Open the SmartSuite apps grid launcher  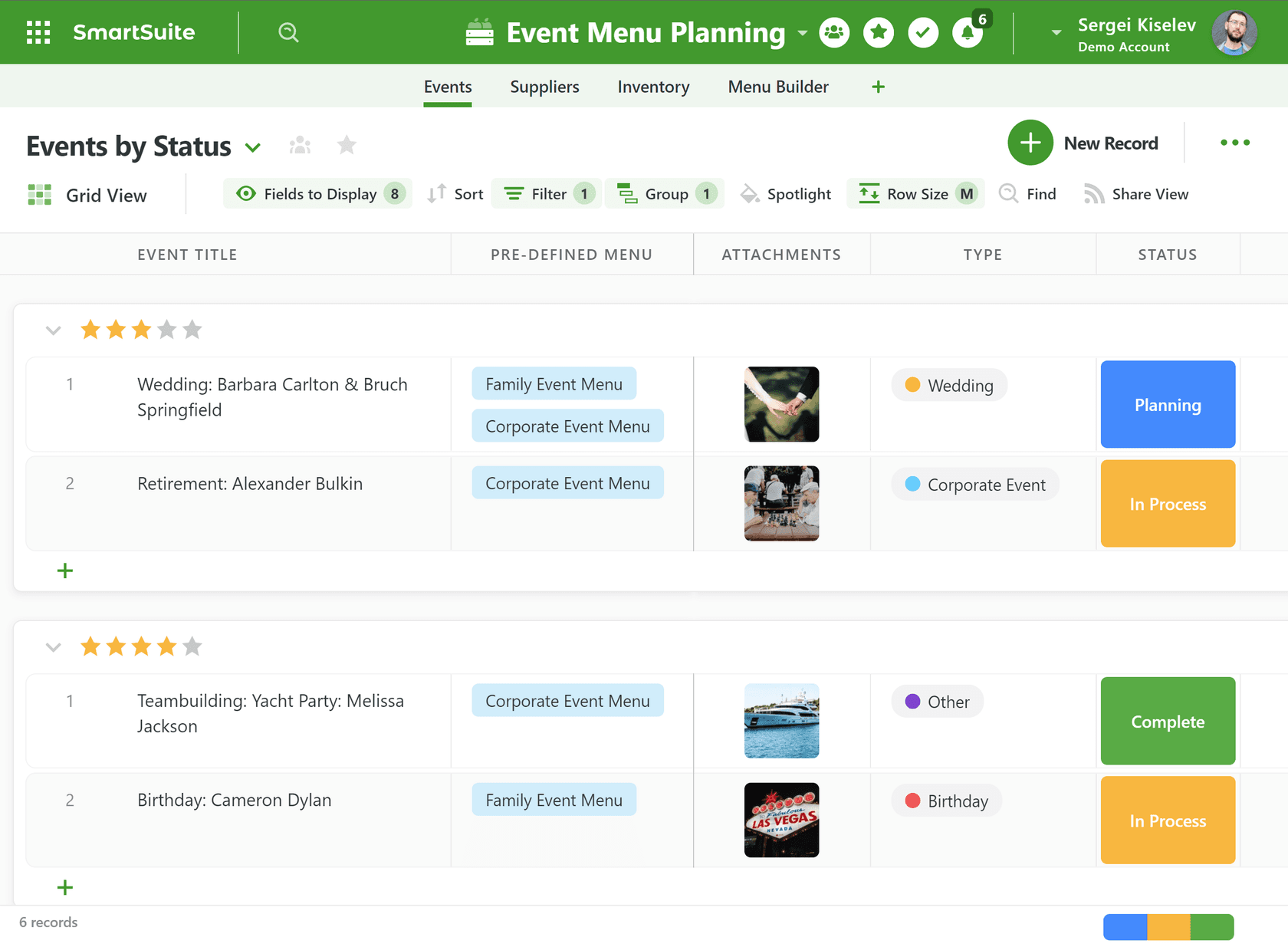tap(38, 32)
